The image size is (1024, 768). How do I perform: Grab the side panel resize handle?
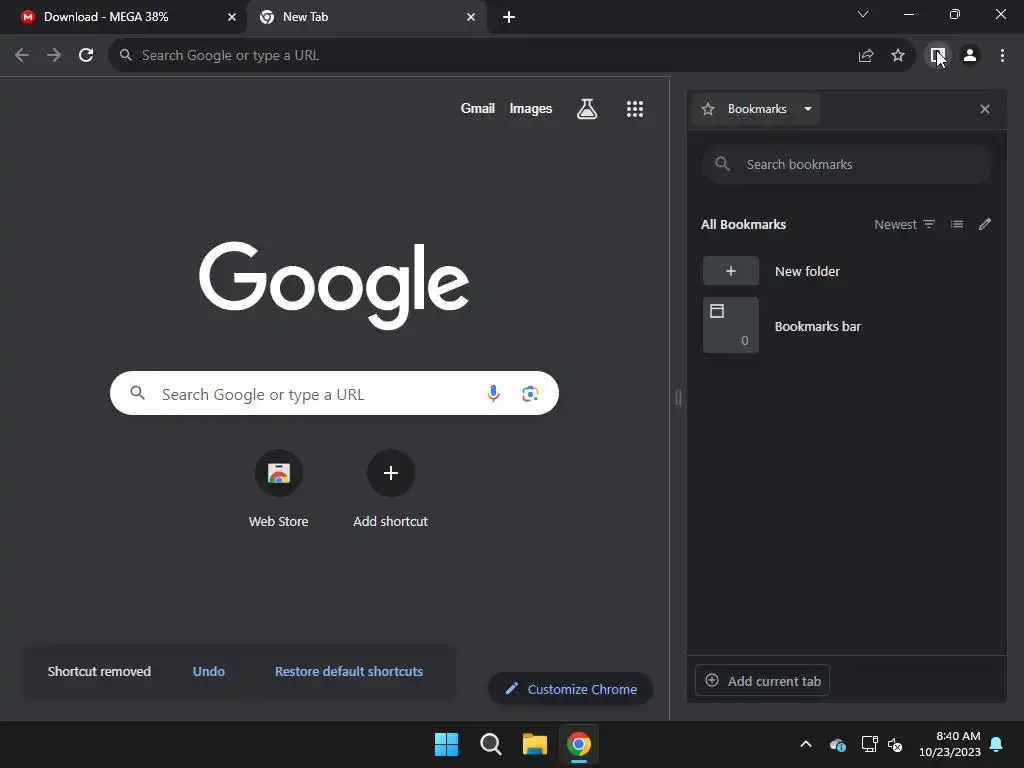[679, 397]
